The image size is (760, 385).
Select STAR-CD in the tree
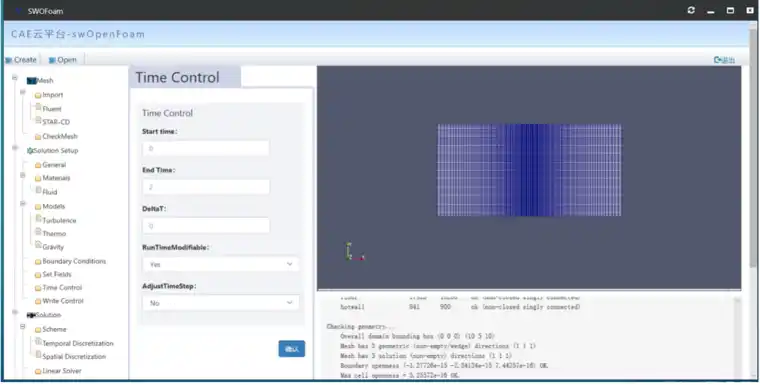coord(56,122)
